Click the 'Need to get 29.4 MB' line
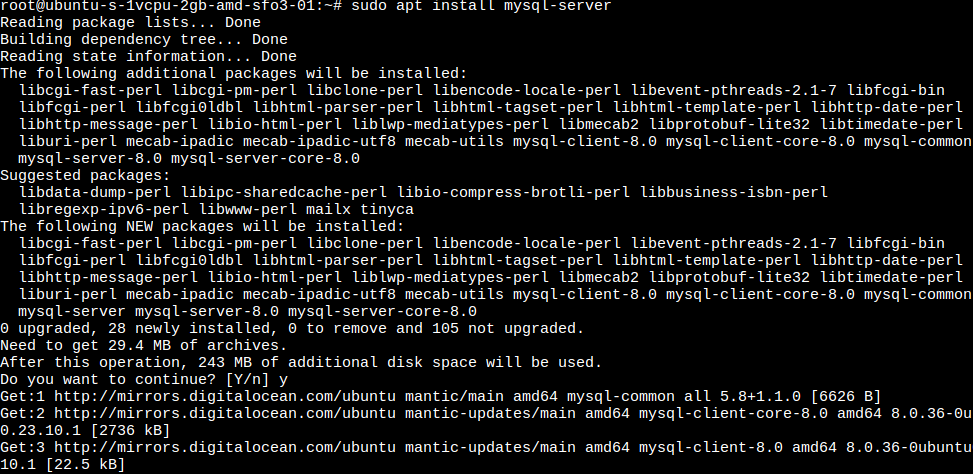The width and height of the screenshot is (973, 474). pyautogui.click(x=148, y=345)
